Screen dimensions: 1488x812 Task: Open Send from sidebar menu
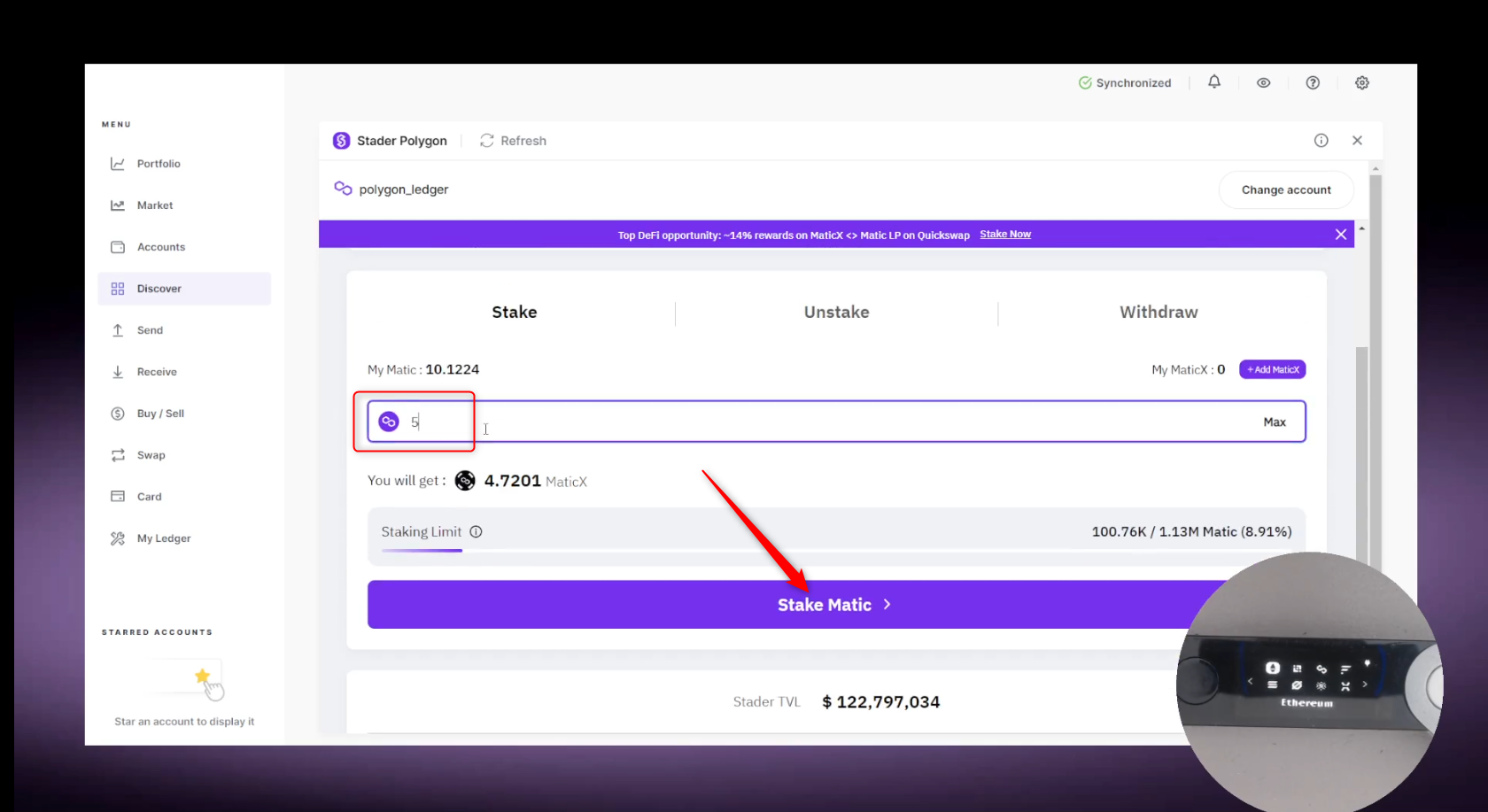click(150, 330)
